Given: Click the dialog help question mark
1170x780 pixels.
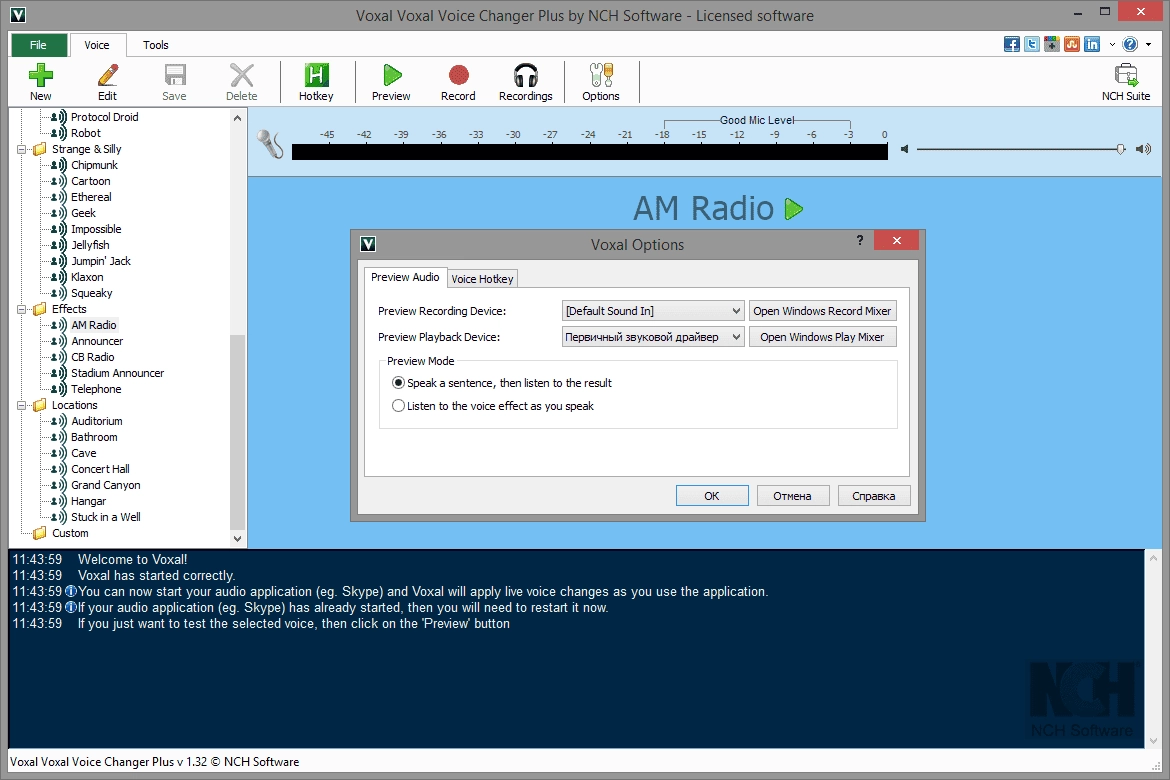Looking at the screenshot, I should click(x=860, y=240).
